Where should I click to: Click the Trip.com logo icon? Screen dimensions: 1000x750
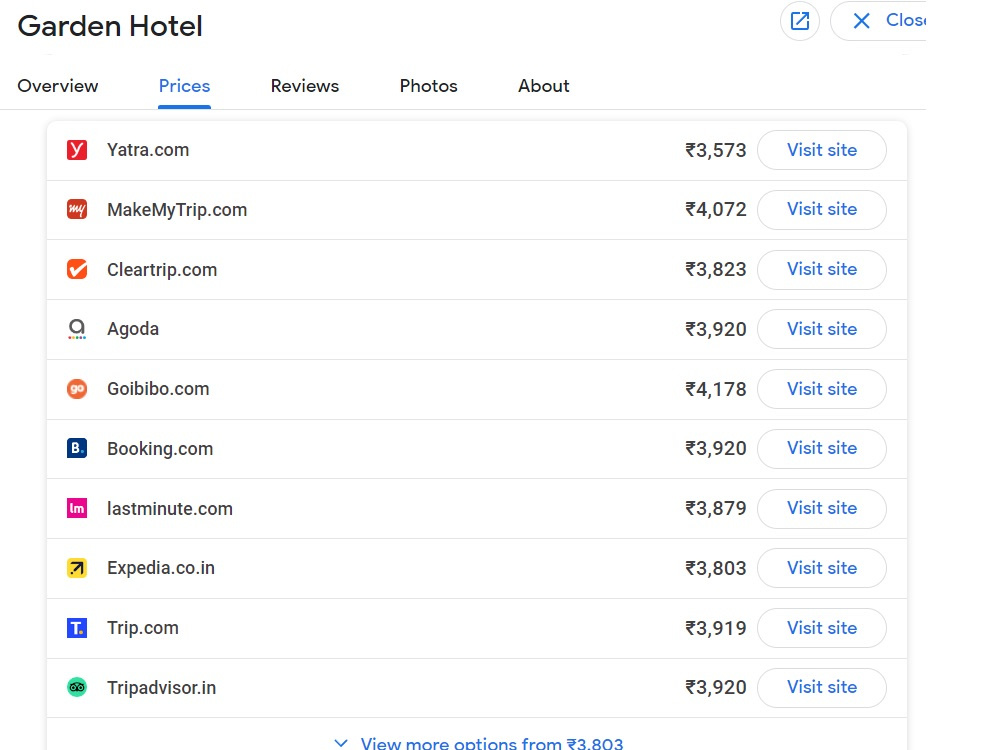pyautogui.click(x=77, y=628)
